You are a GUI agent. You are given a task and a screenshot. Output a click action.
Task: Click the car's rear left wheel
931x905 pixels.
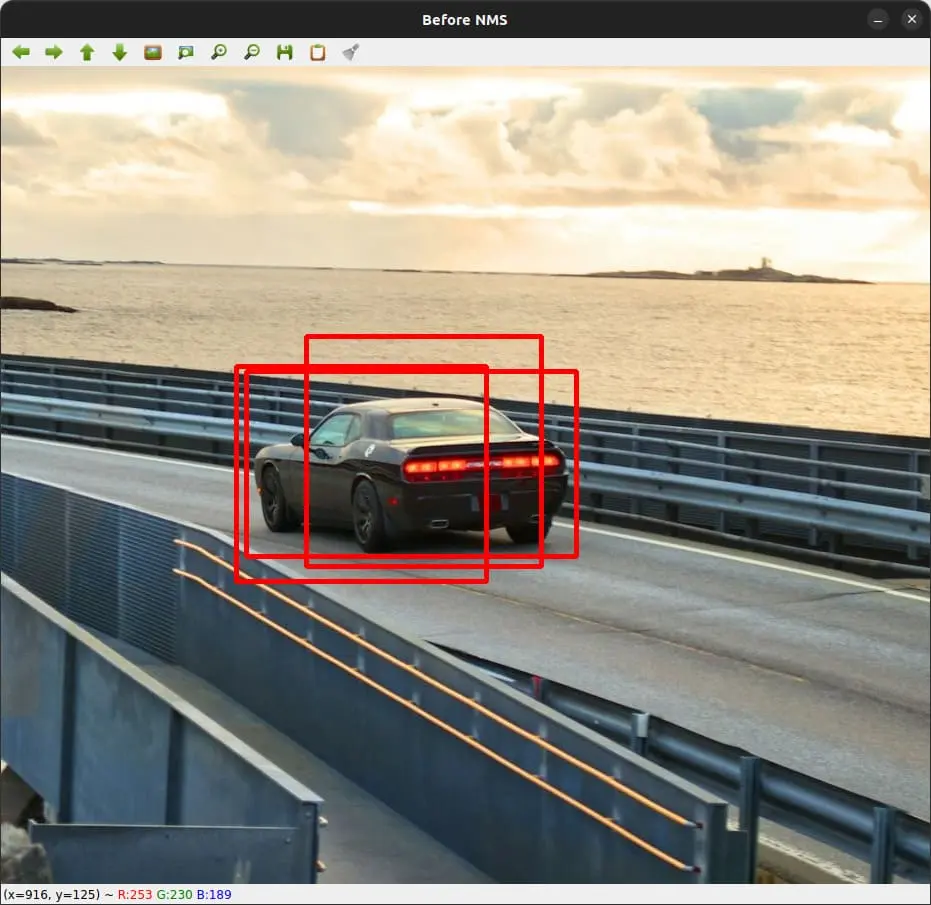point(368,514)
